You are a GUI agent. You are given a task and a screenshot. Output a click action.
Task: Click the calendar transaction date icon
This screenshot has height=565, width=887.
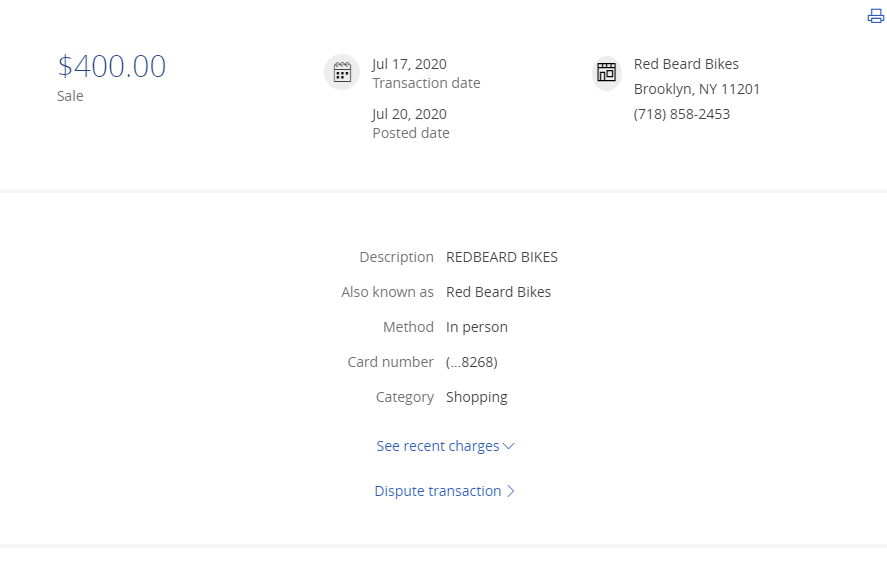[x=342, y=72]
